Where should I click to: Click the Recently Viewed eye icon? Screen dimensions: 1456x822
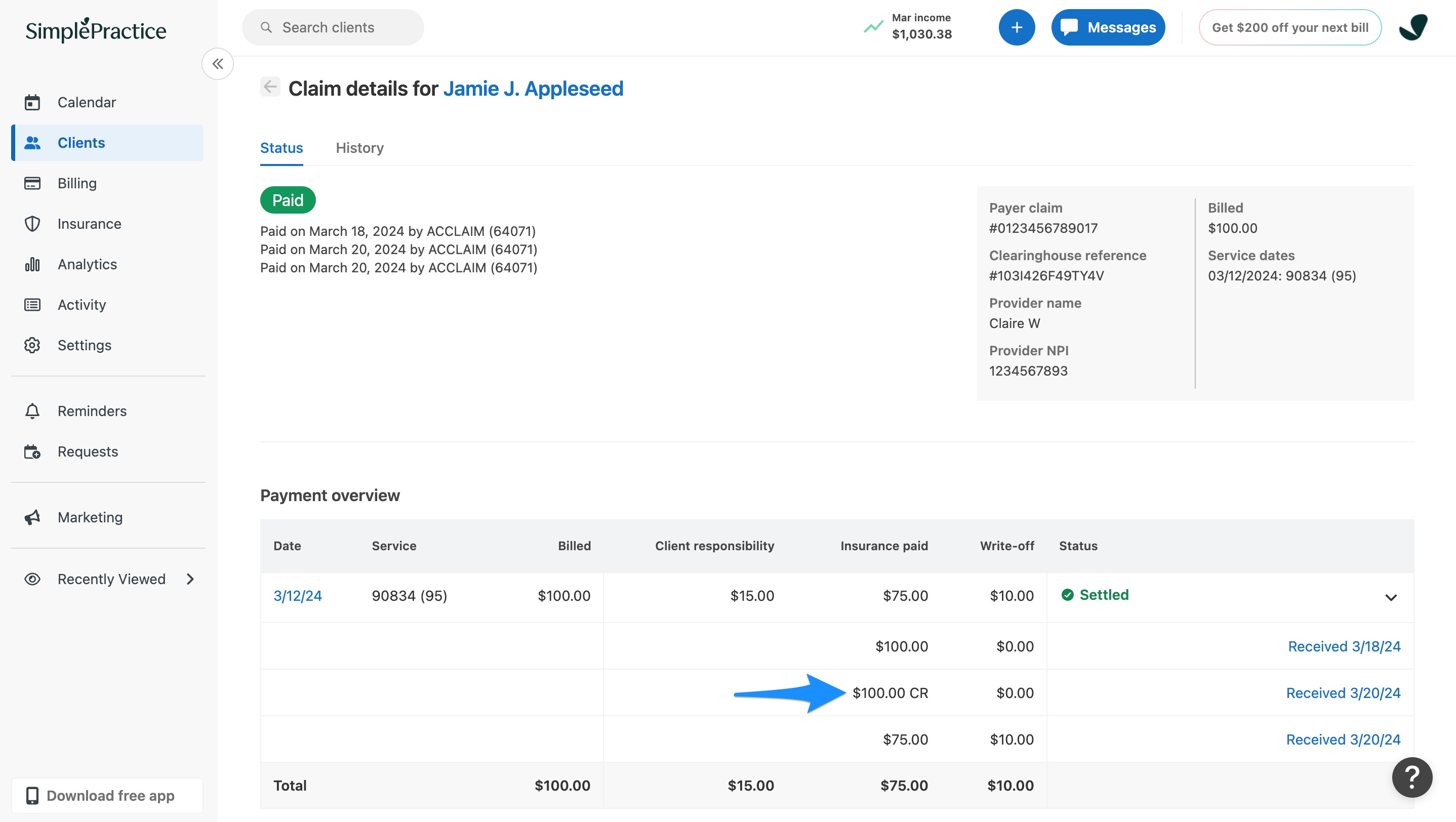click(32, 579)
